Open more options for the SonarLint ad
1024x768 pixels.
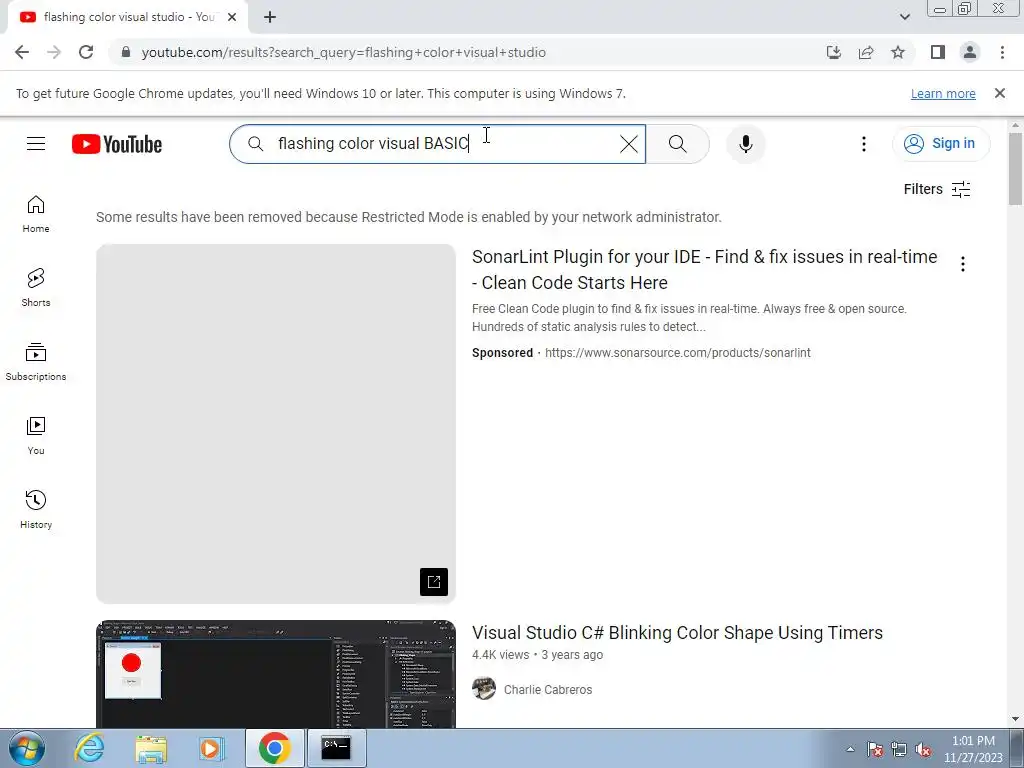coord(963,264)
